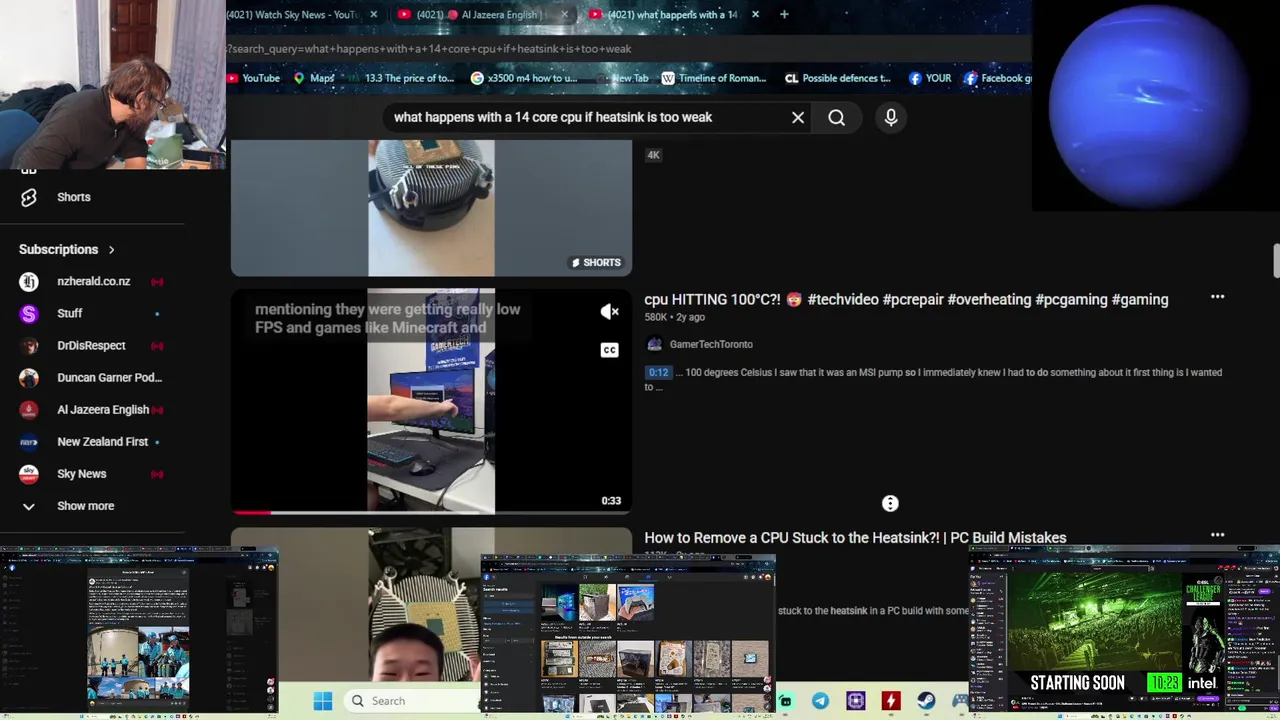Image resolution: width=1280 pixels, height=720 pixels.
Task: Open Al Jazeera English subscription
Action: pyautogui.click(x=103, y=410)
